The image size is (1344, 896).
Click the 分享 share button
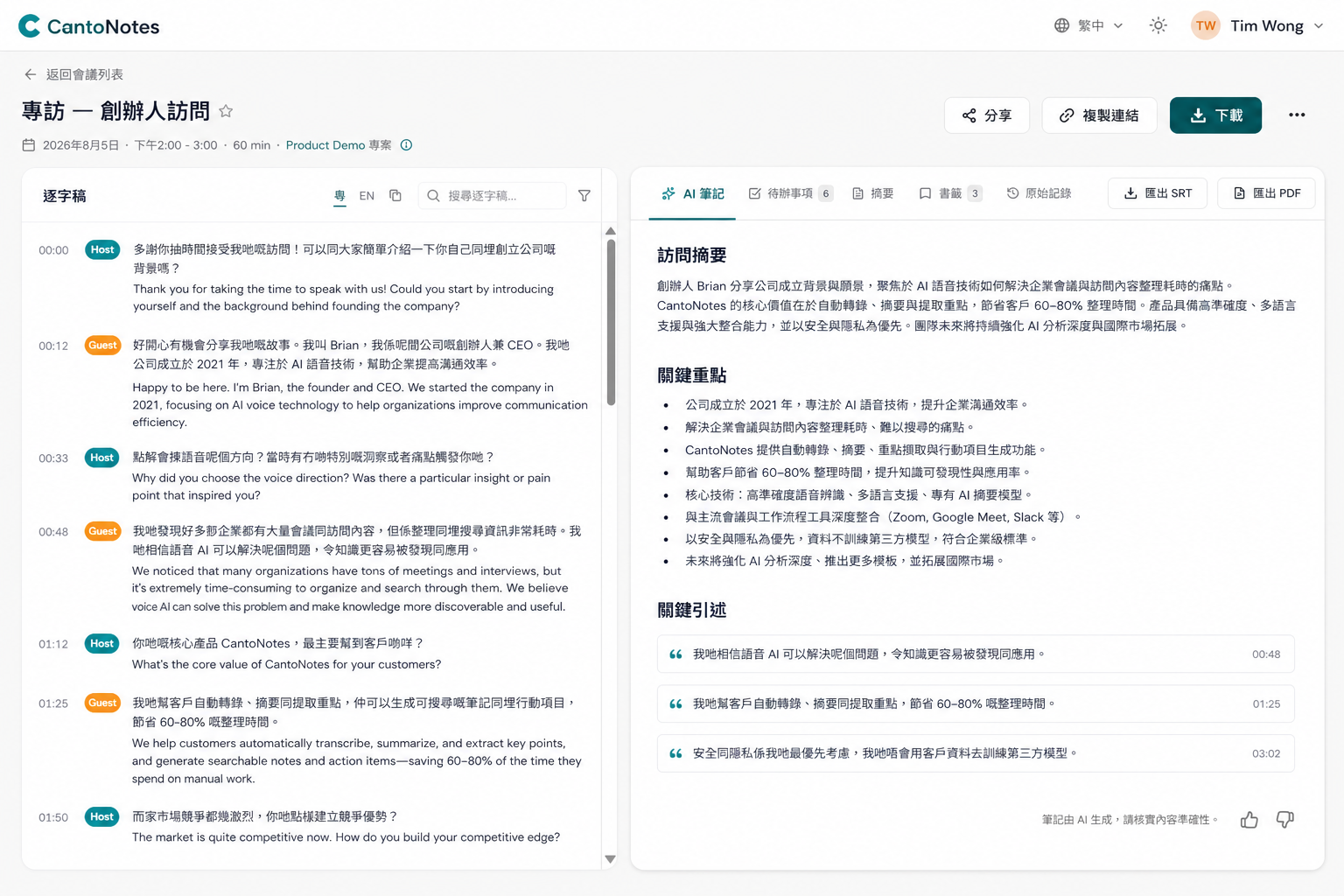986,115
